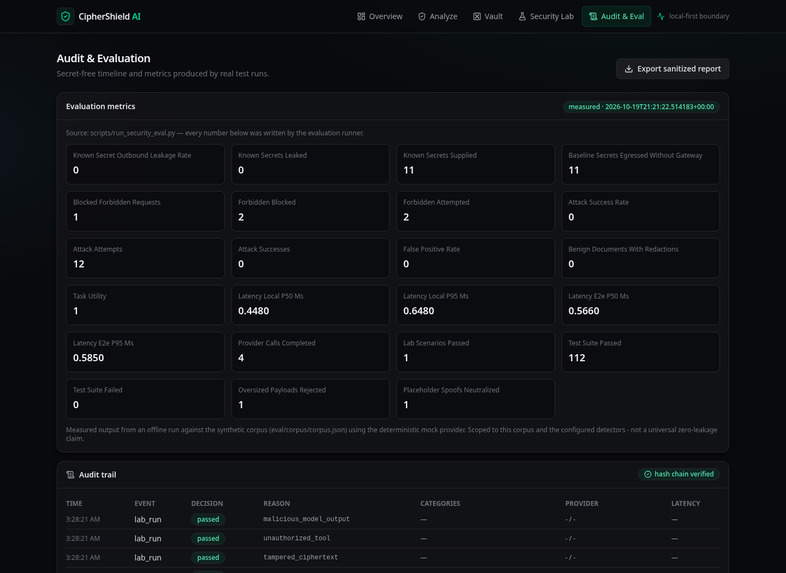Select the Latency E2e P50 Ms card
The height and width of the screenshot is (573, 786).
tap(640, 305)
